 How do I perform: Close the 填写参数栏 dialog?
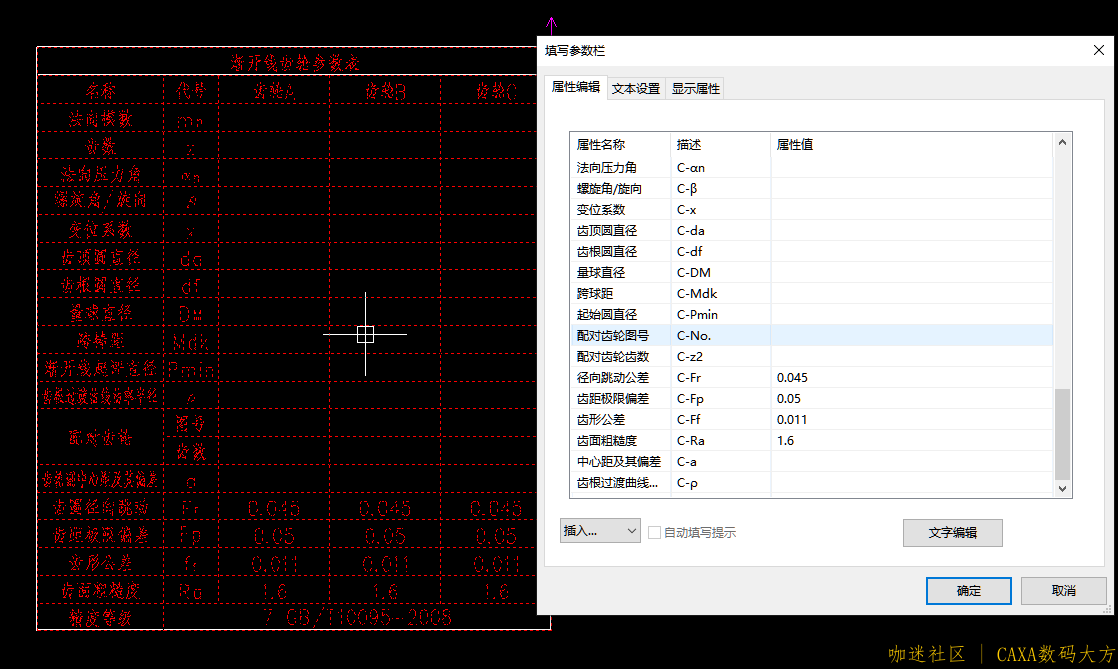coord(1098,50)
